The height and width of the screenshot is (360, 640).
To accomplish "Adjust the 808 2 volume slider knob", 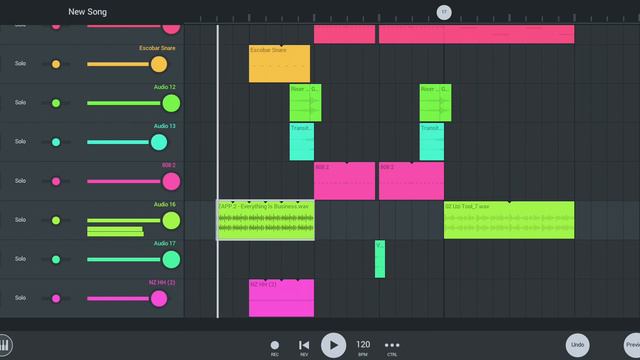I will (171, 181).
